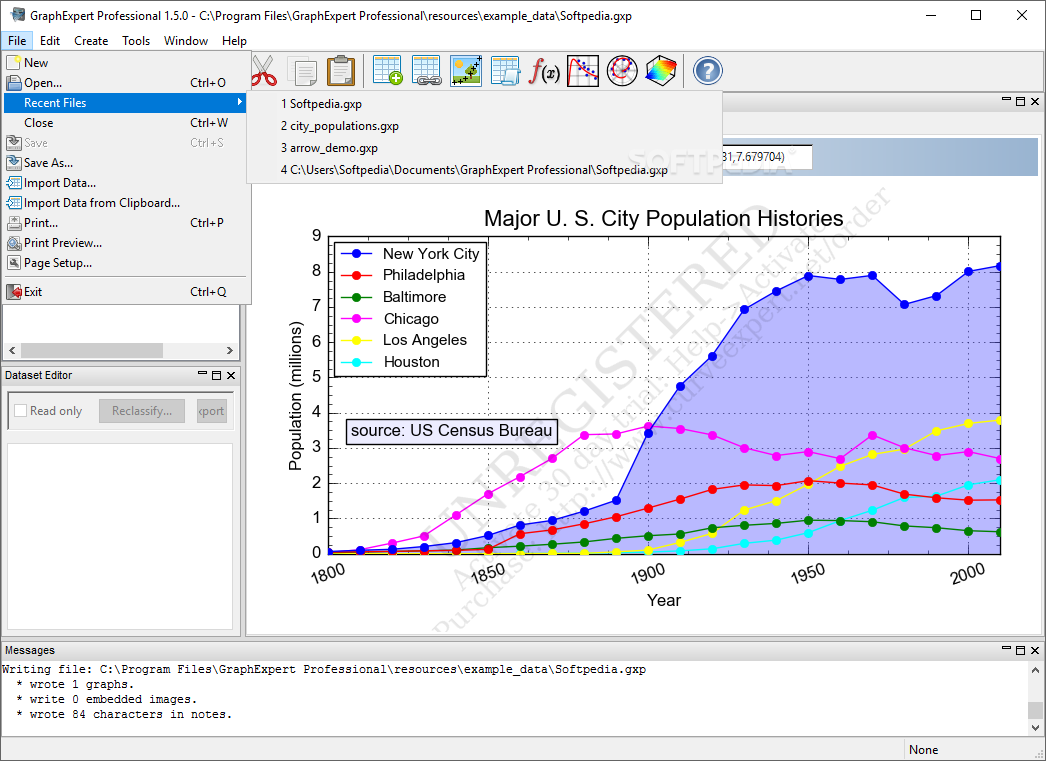Click Messages scrollbar down arrow
Image resolution: width=1046 pixels, height=761 pixels.
pyautogui.click(x=1035, y=728)
